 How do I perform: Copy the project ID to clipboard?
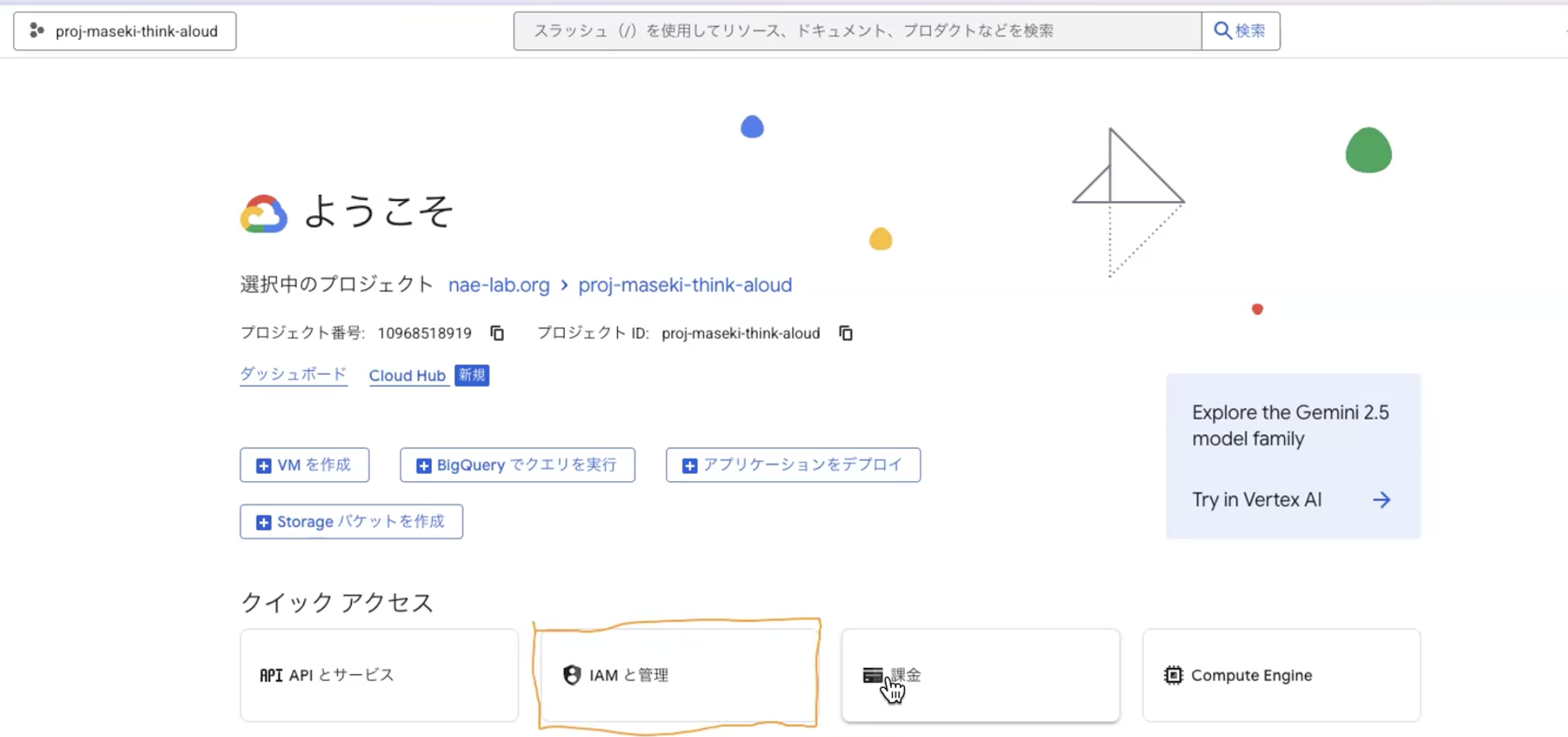click(846, 334)
